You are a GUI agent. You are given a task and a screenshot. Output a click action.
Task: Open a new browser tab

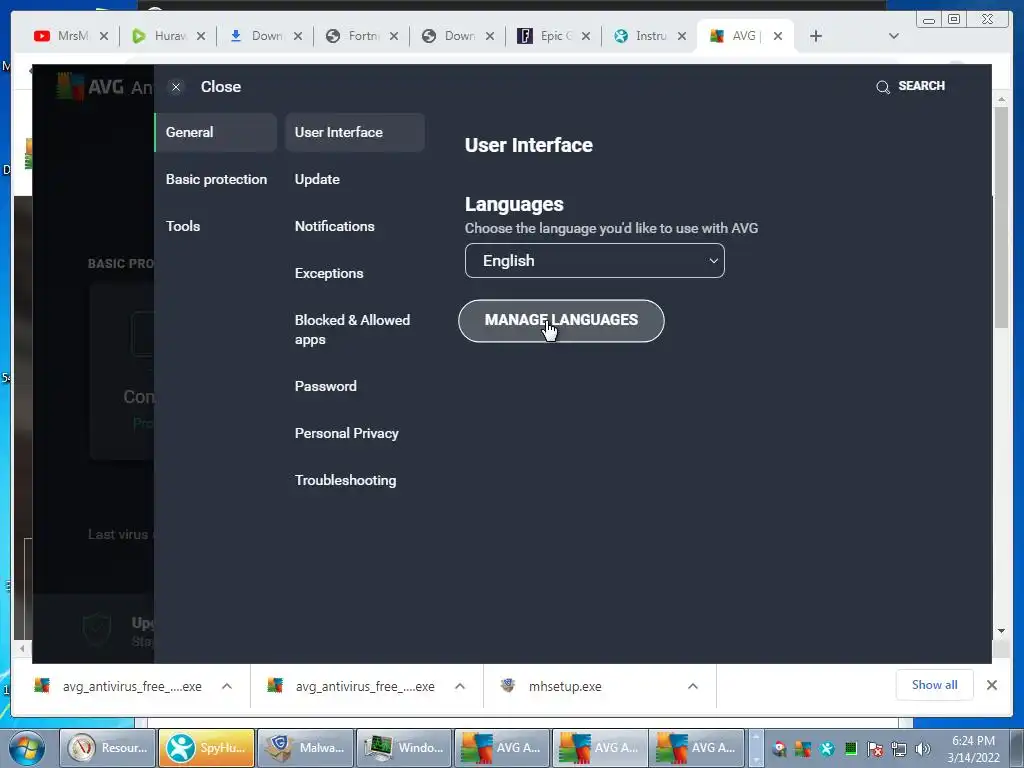click(x=815, y=36)
